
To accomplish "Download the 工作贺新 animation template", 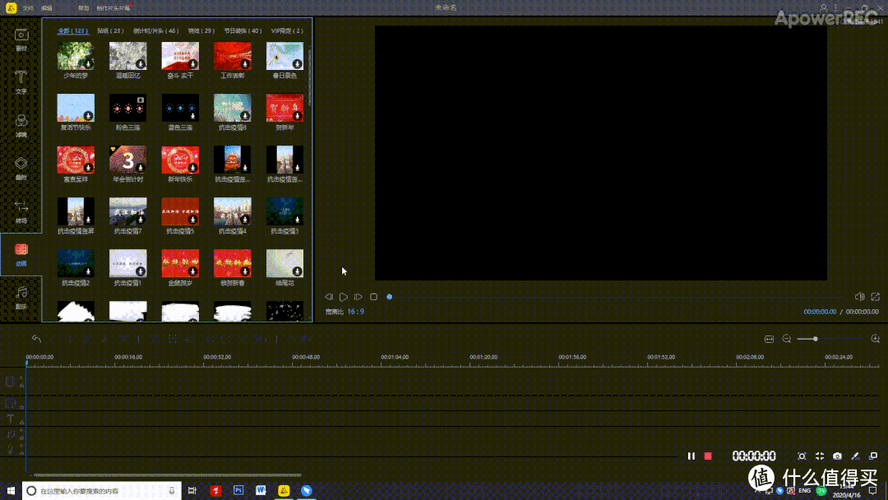I will point(245,62).
